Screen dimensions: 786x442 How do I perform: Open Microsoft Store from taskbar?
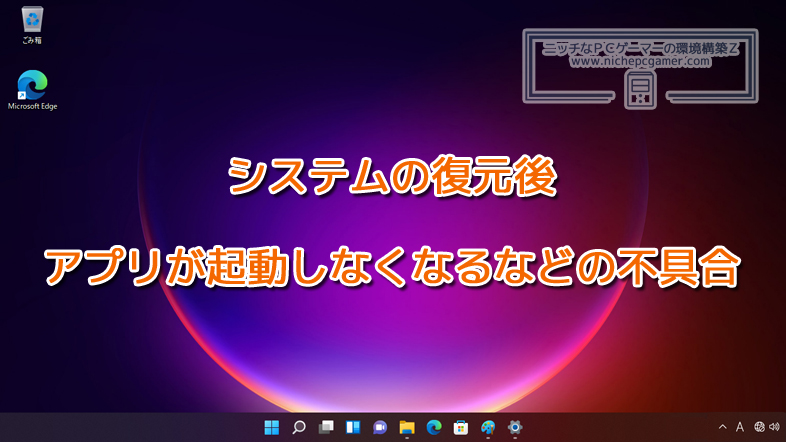pos(461,427)
